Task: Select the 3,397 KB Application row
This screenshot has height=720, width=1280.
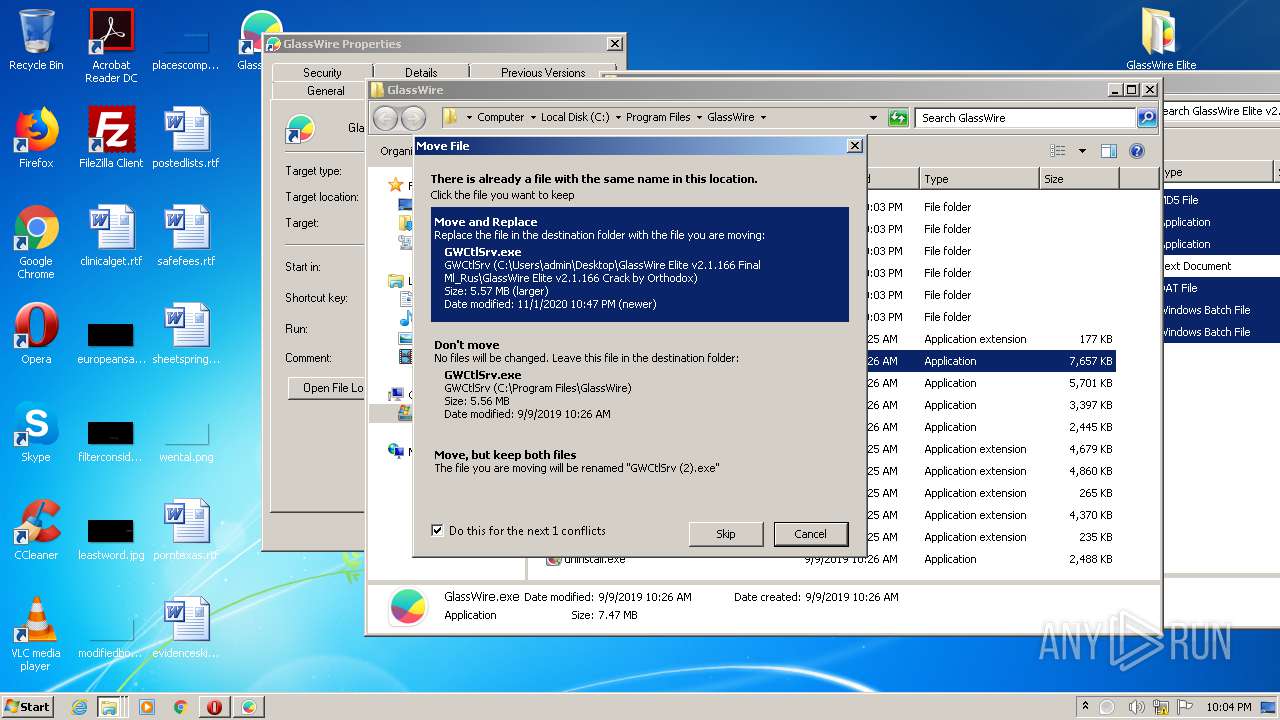Action: tap(990, 405)
